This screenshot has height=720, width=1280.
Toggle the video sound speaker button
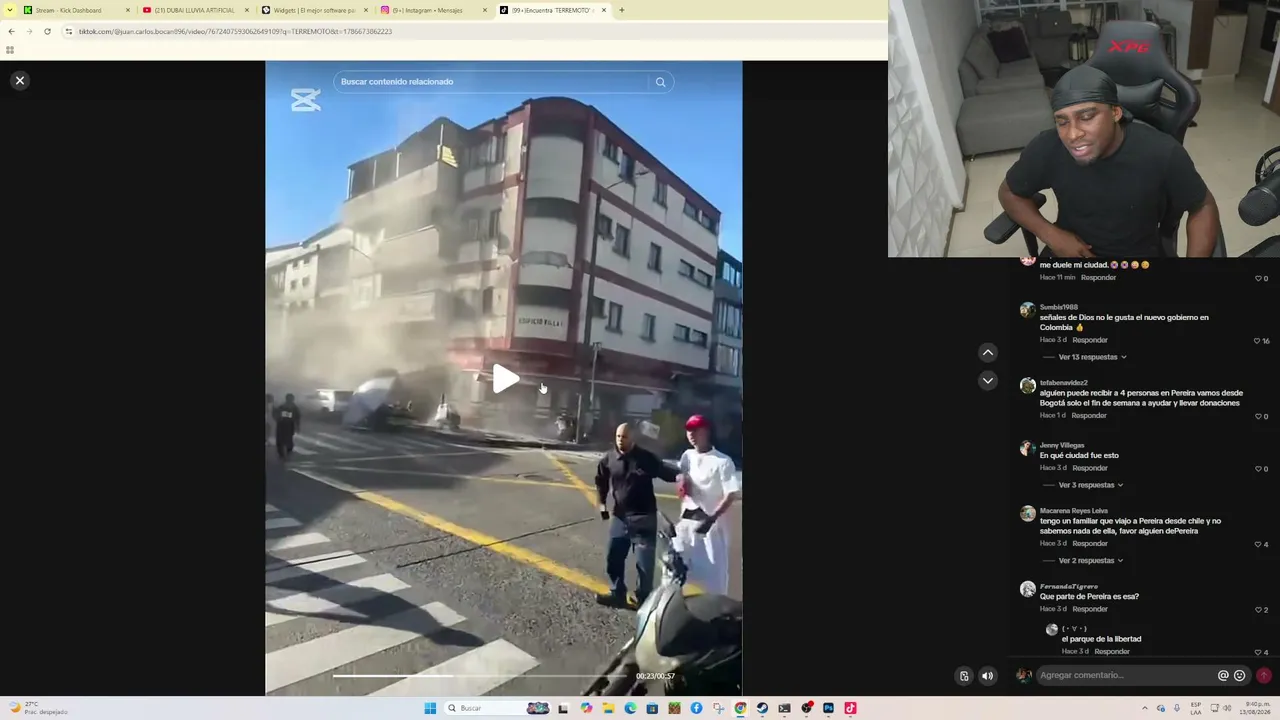pos(988,676)
